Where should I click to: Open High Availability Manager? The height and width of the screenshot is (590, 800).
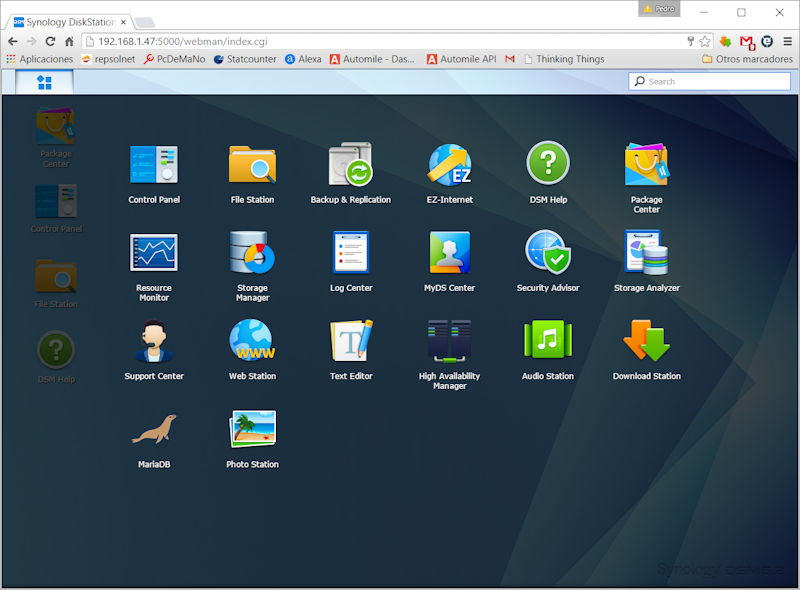point(449,355)
